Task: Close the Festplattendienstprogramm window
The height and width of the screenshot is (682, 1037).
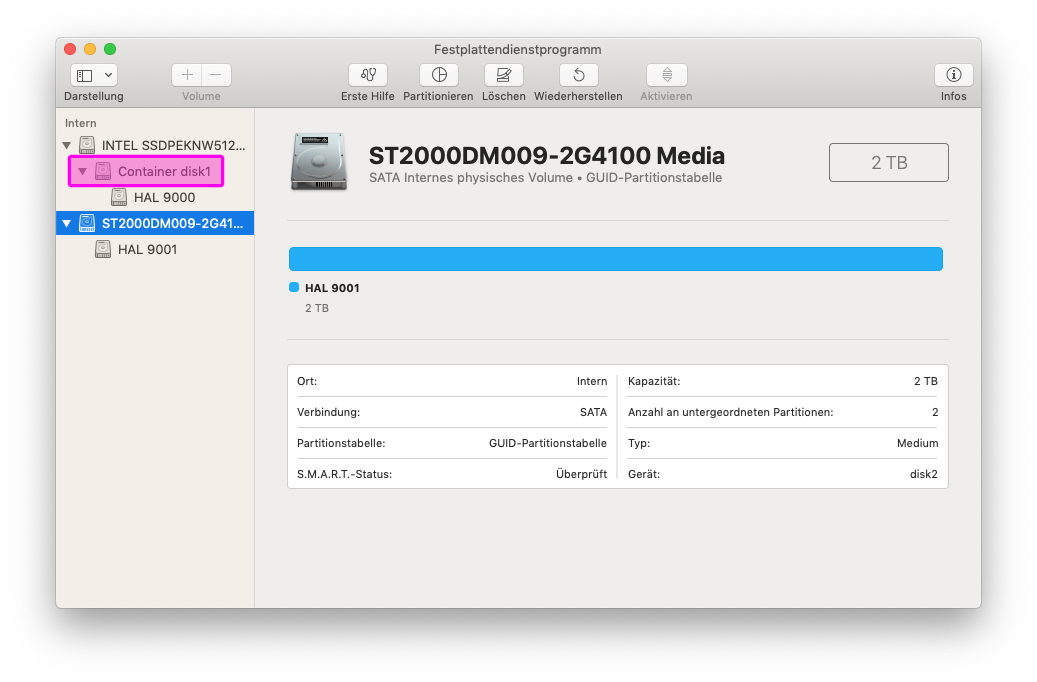Action: pos(70,49)
